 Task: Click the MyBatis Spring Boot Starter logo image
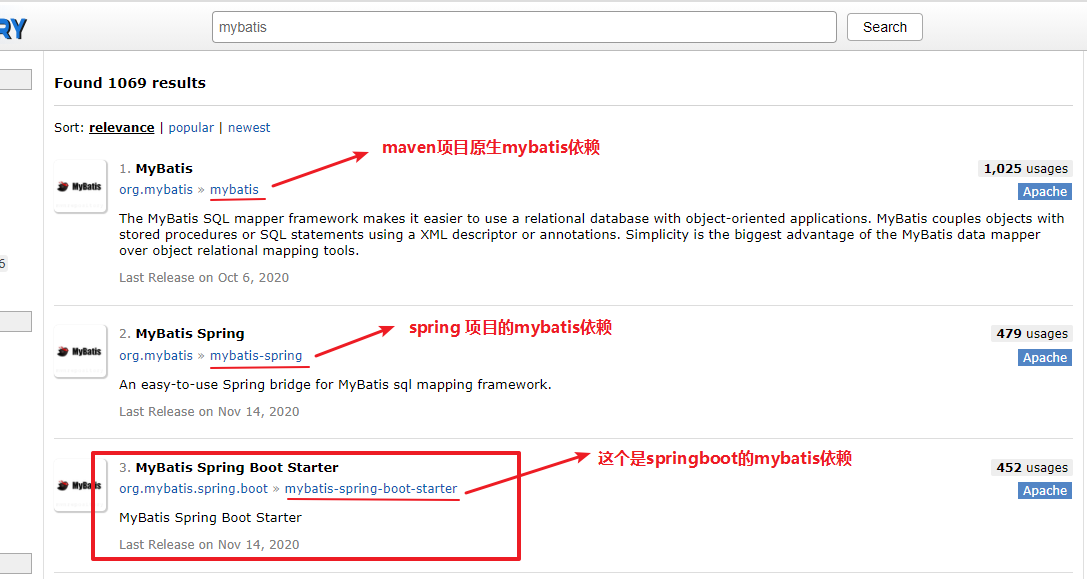pos(79,484)
